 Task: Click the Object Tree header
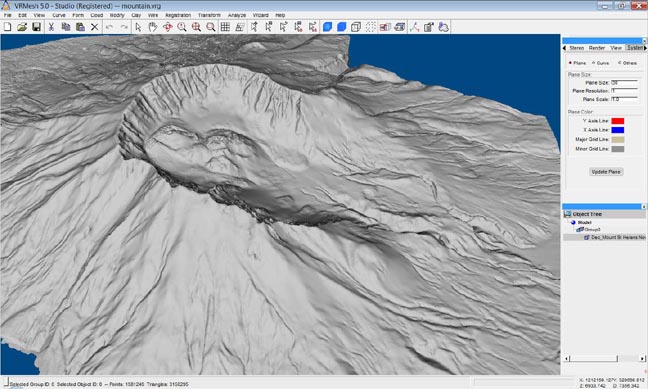(604, 214)
